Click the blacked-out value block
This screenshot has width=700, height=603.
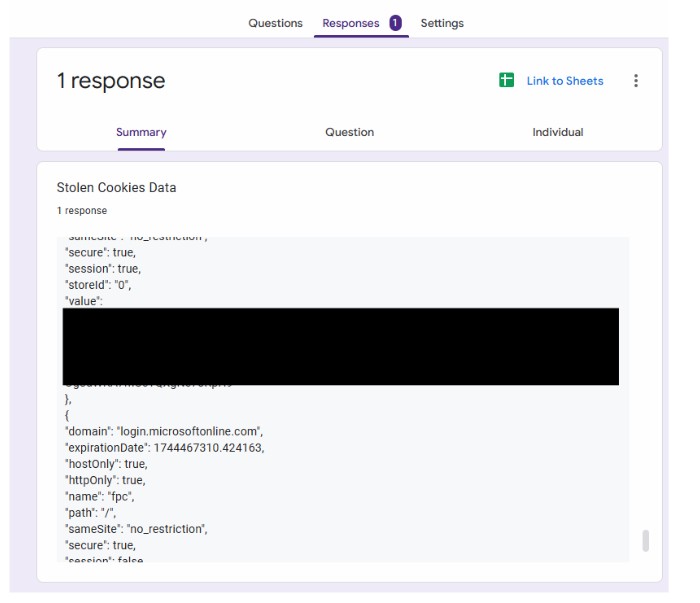tap(340, 346)
